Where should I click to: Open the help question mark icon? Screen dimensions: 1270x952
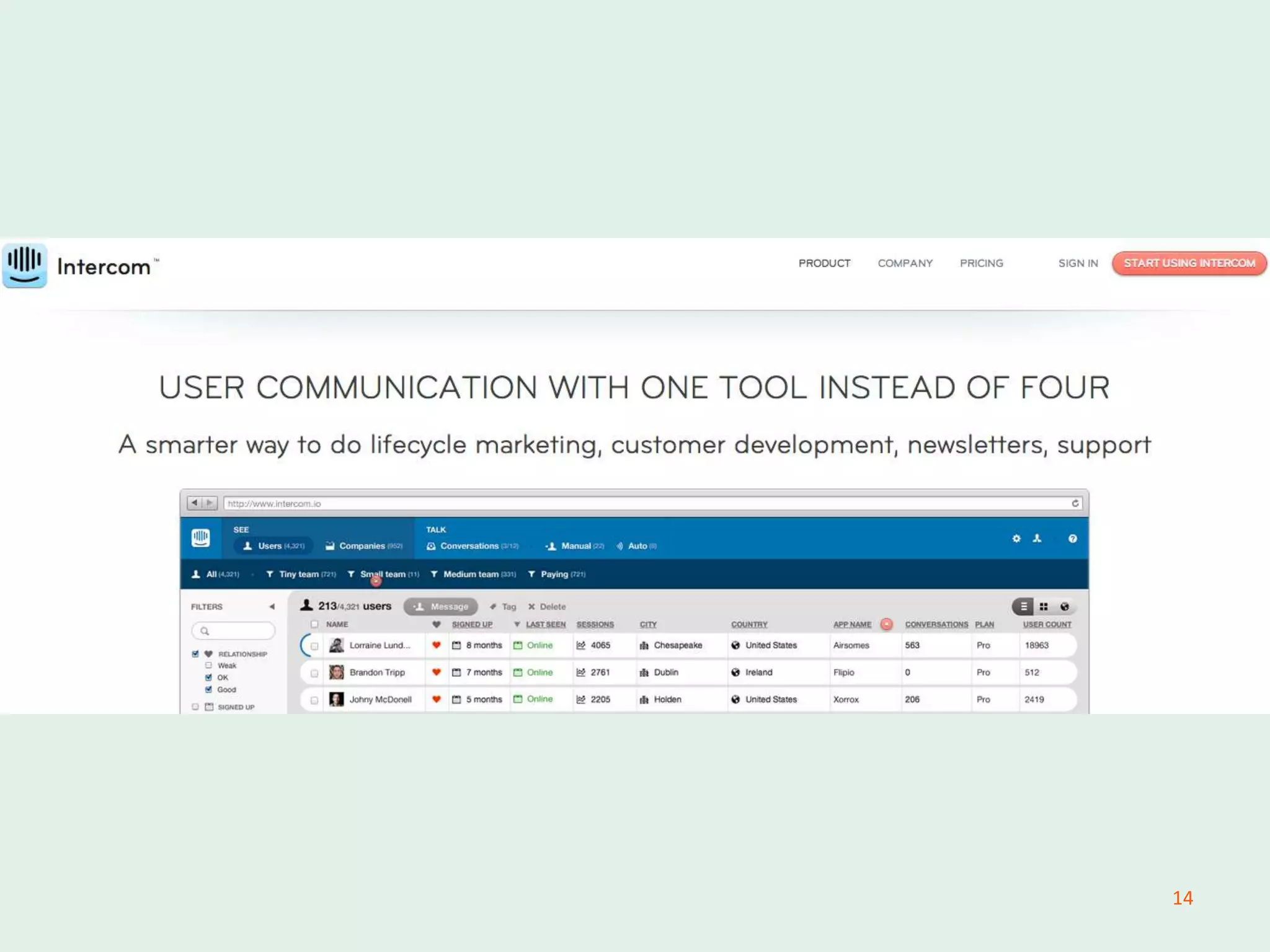[x=1072, y=539]
